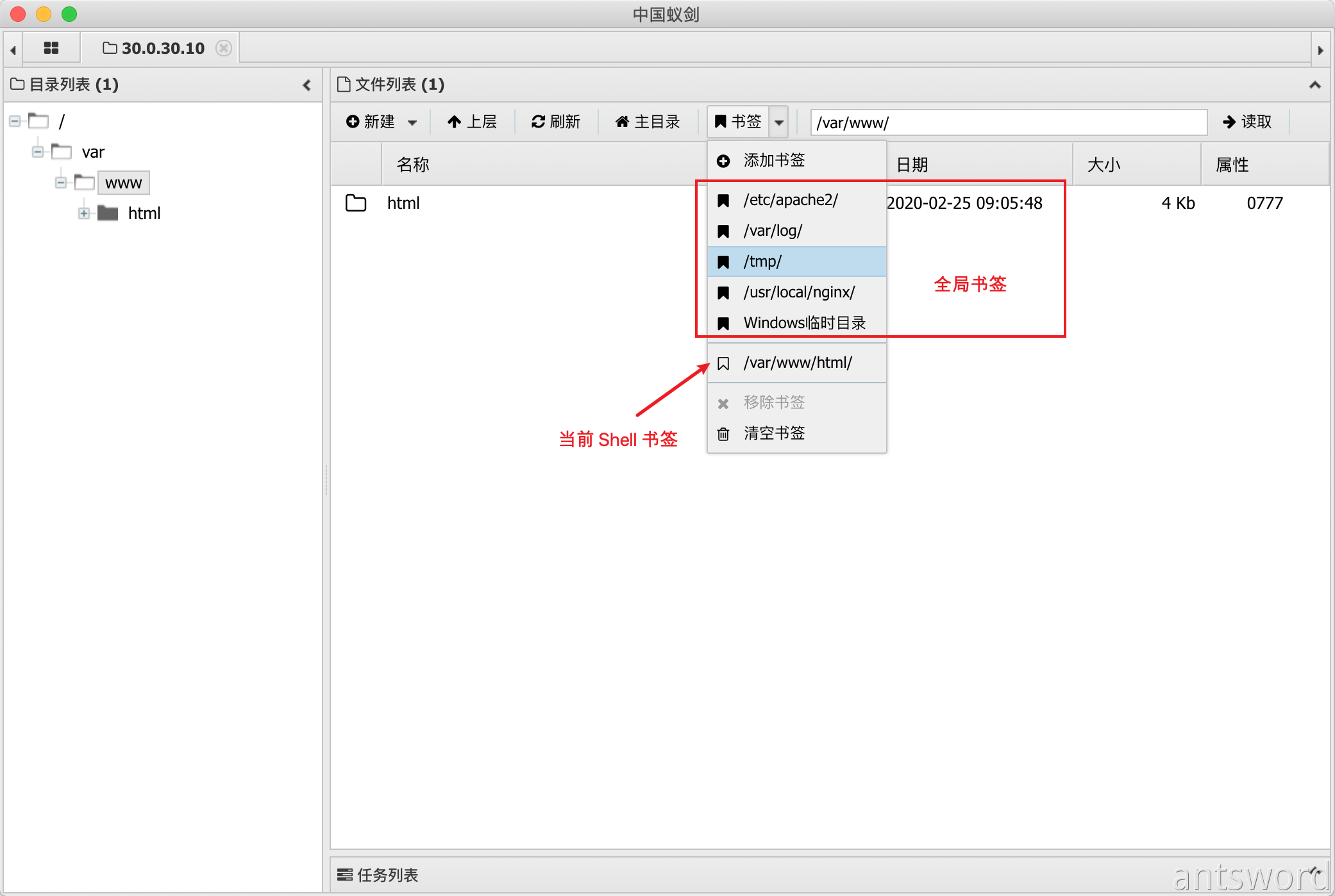Viewport: 1335px width, 896px height.
Task: Open the 新建 dropdown arrow
Action: 412,122
